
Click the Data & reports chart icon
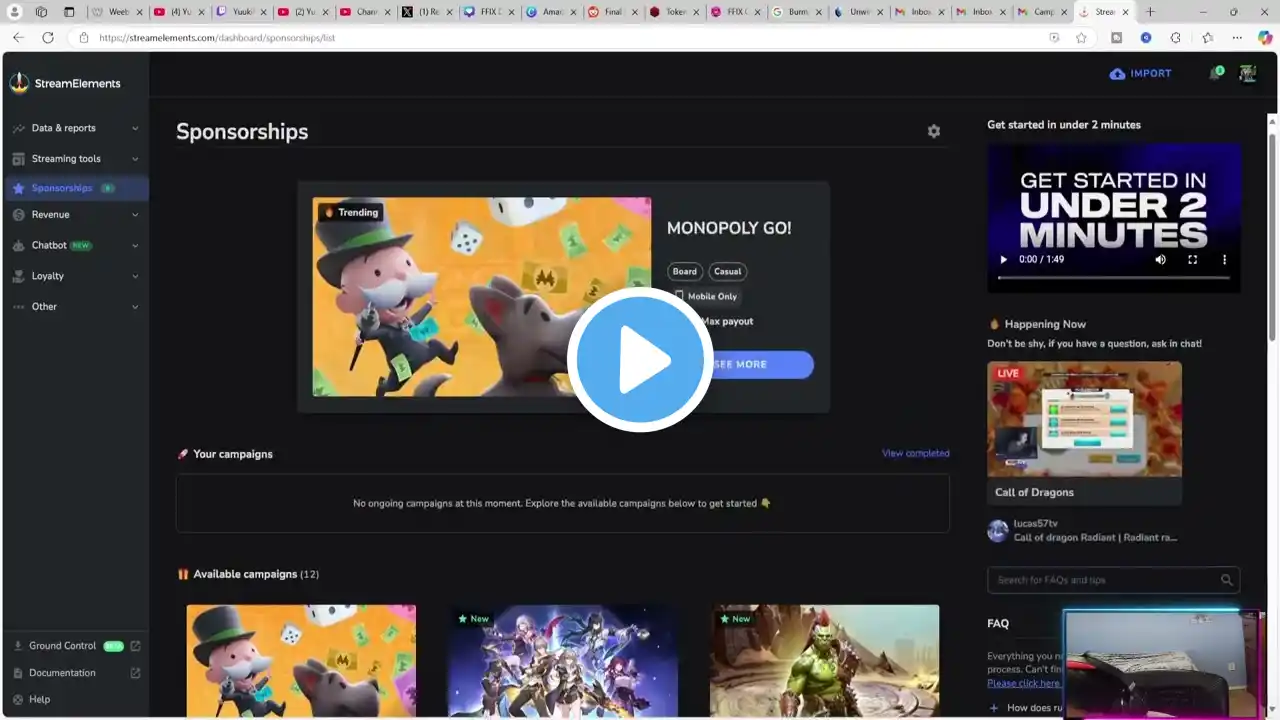[19, 128]
